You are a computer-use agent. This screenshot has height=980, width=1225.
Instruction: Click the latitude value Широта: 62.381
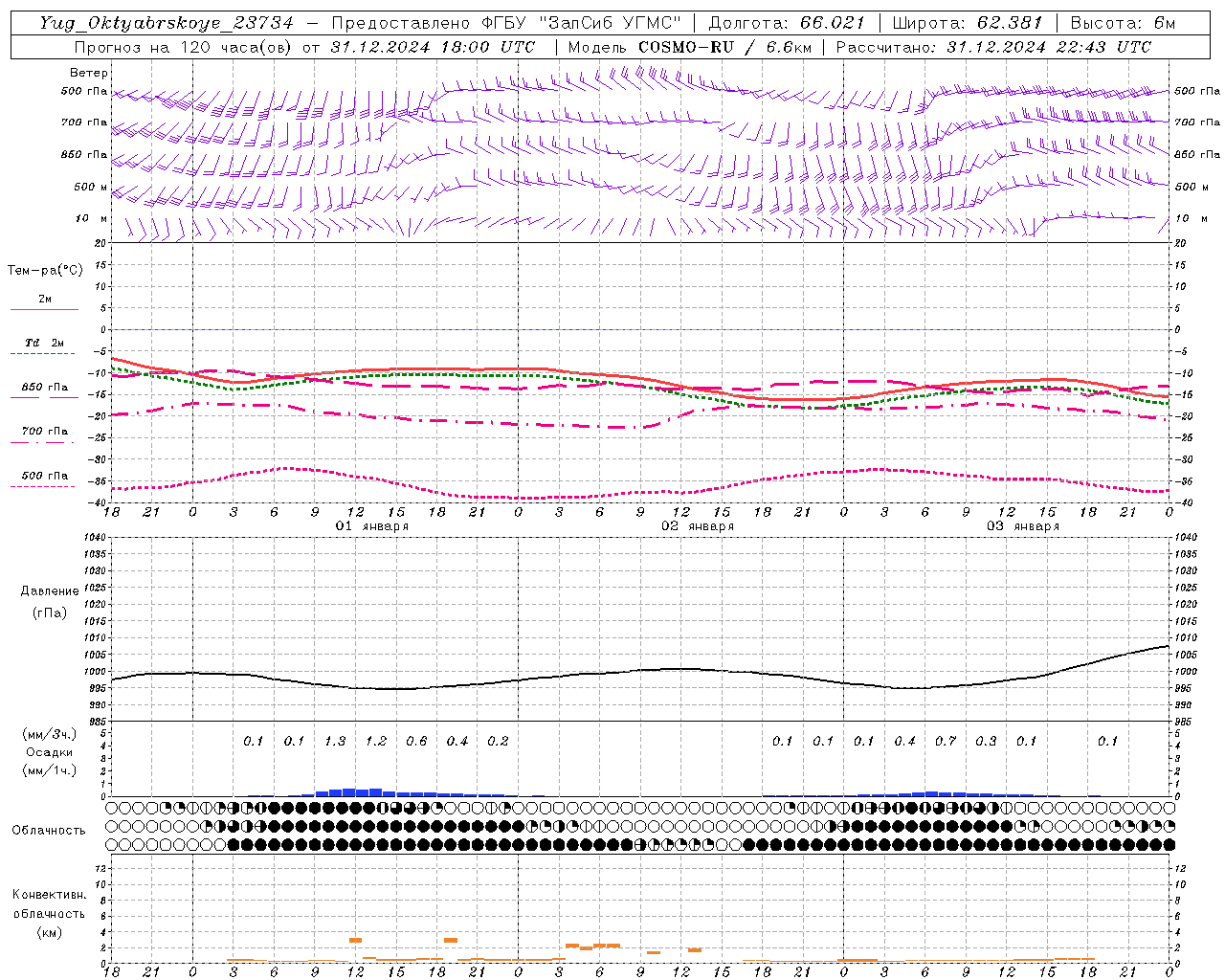tap(967, 23)
